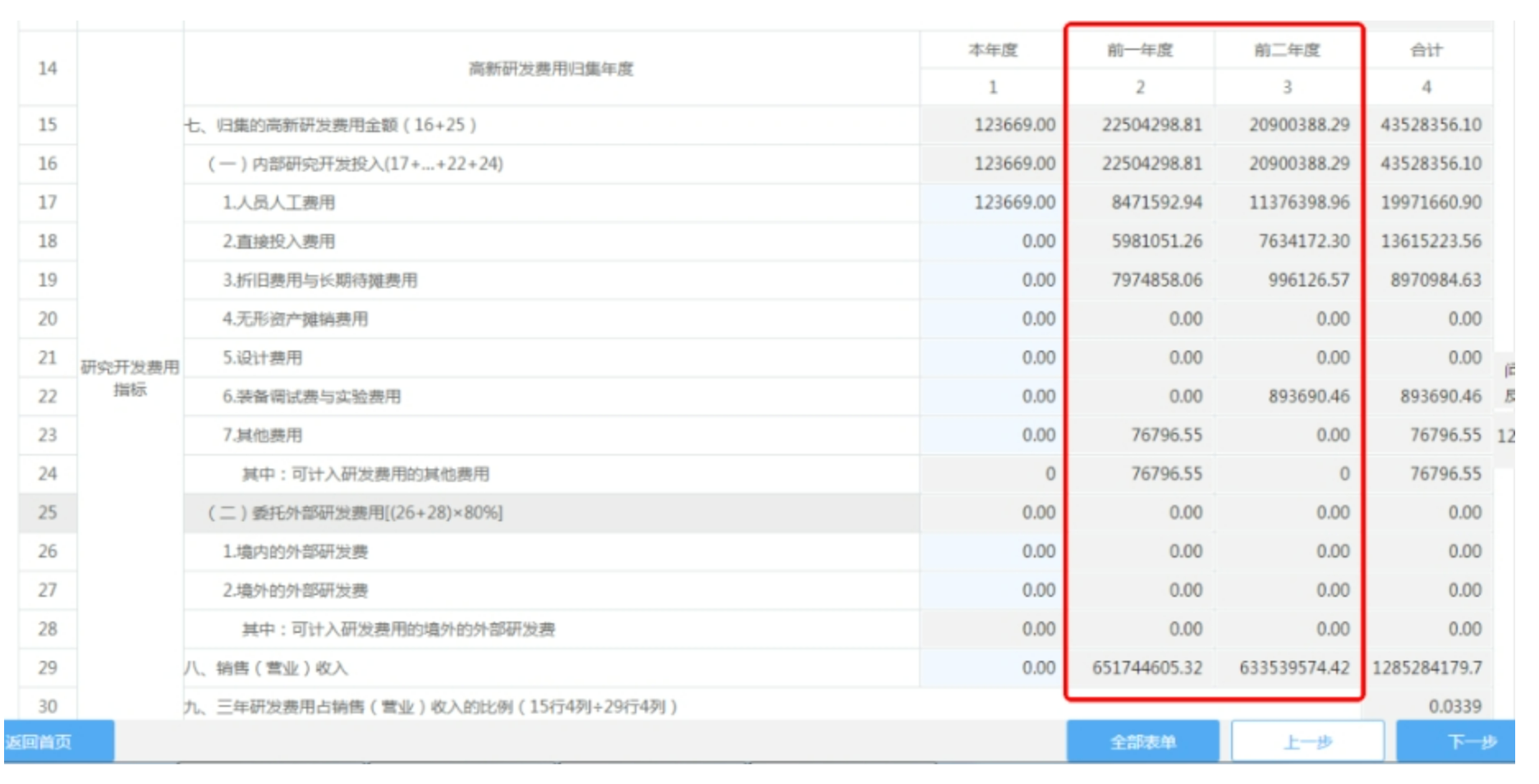
Task: Select the 合计 value 19971660.90
Action: point(1431,202)
